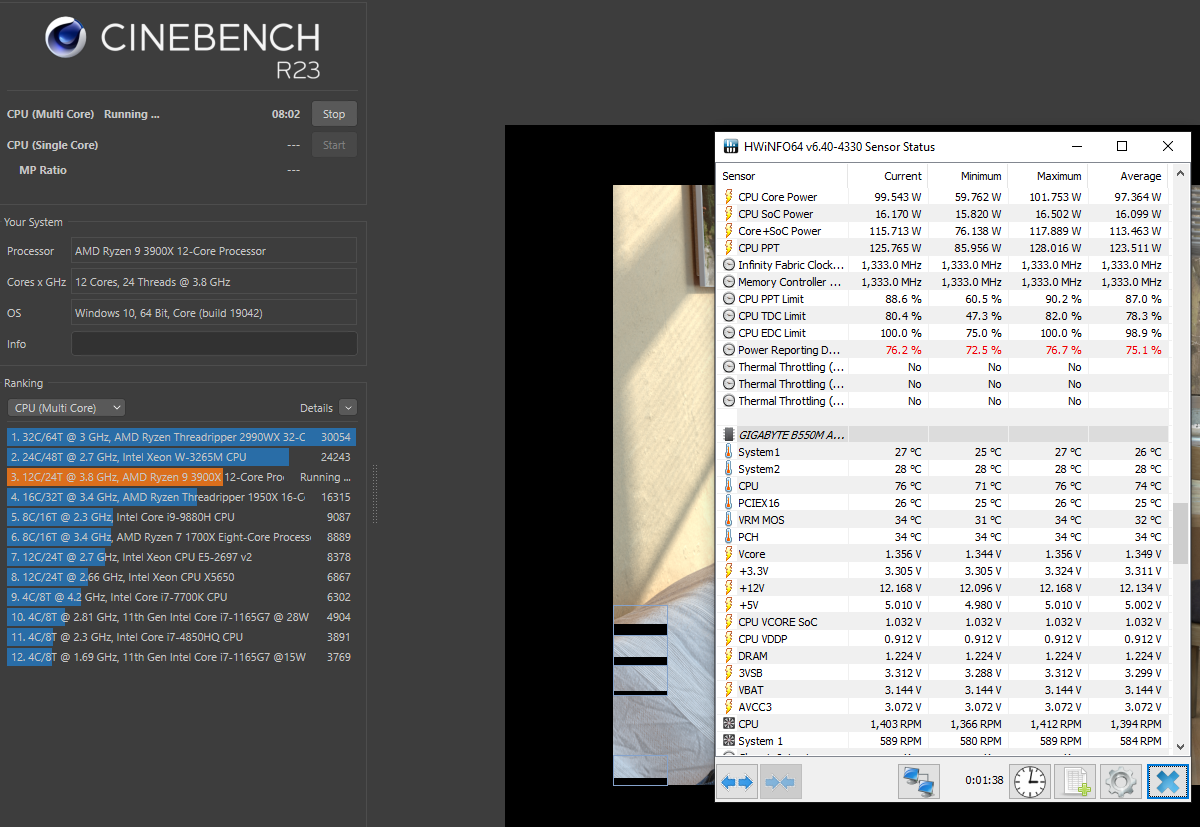Click the HWiNFO scrollbar up arrow

(x=1180, y=175)
